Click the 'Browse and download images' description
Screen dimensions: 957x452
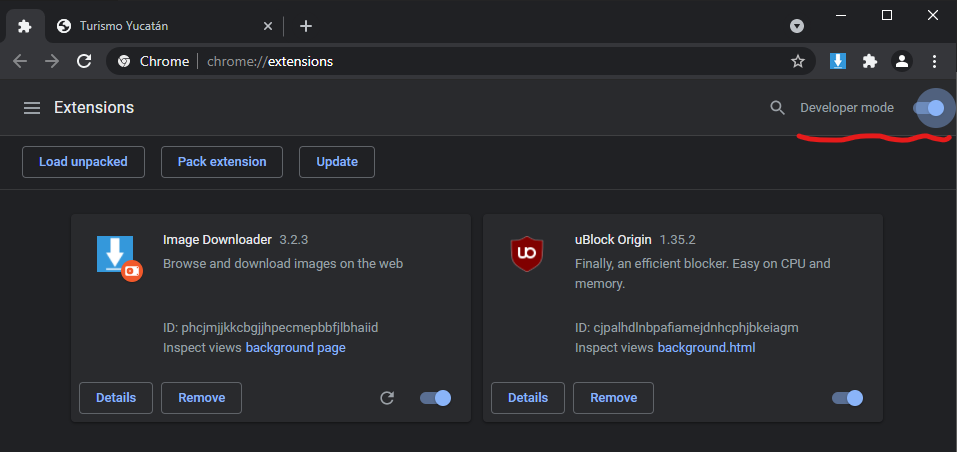[283, 264]
